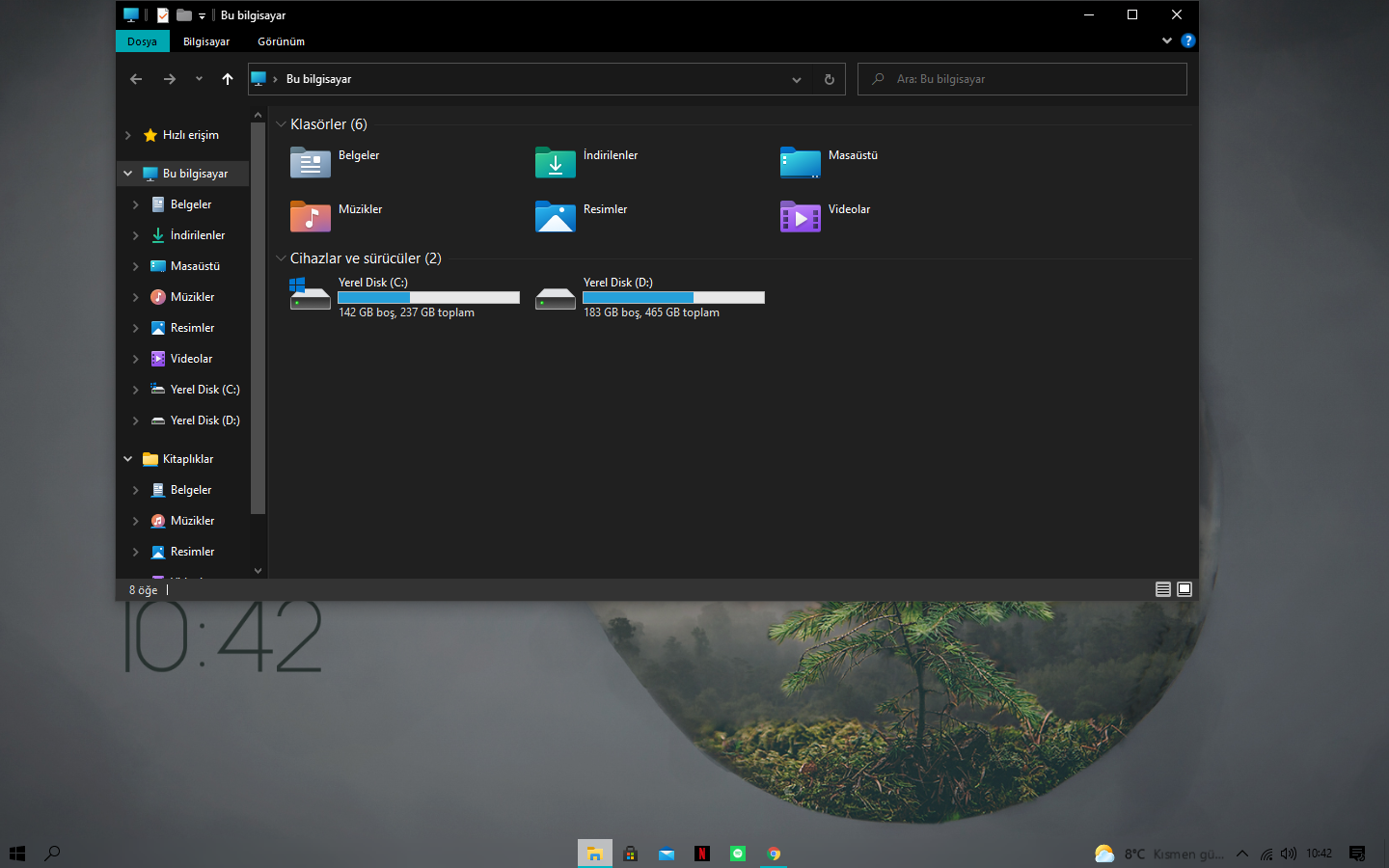Switch to Large icons view in the status bar
1389x868 pixels.
[1185, 589]
